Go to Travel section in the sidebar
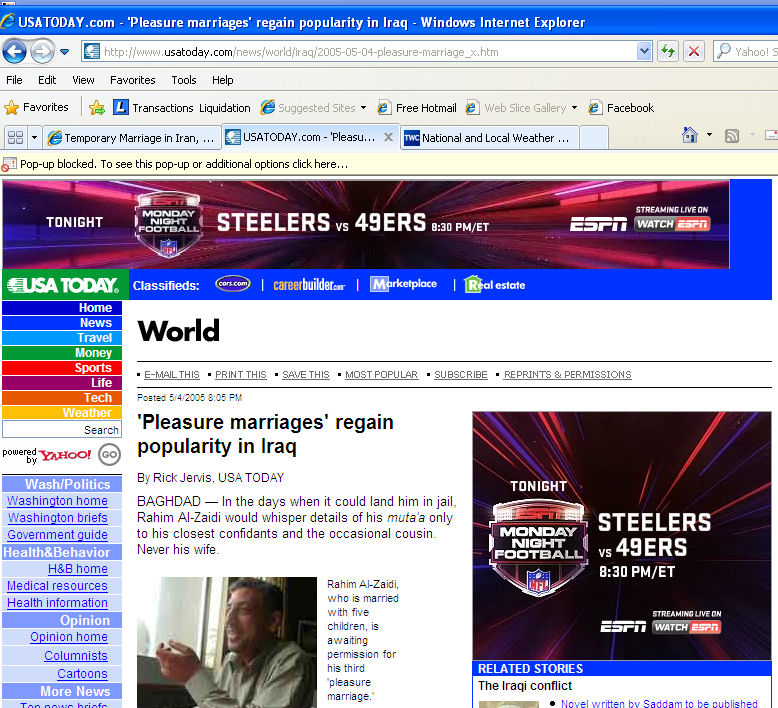This screenshot has height=708, width=778. tap(62, 338)
